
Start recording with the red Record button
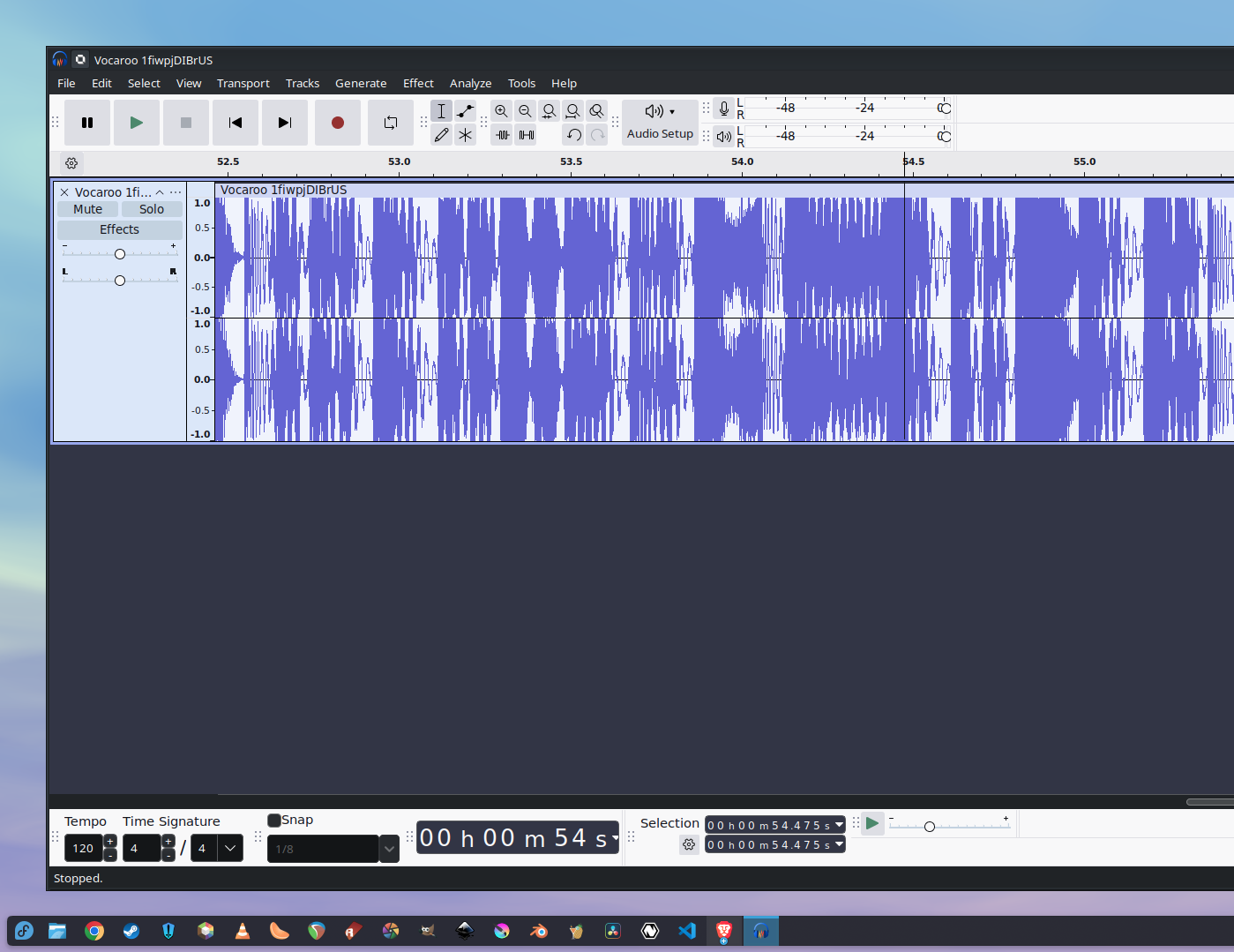point(338,123)
